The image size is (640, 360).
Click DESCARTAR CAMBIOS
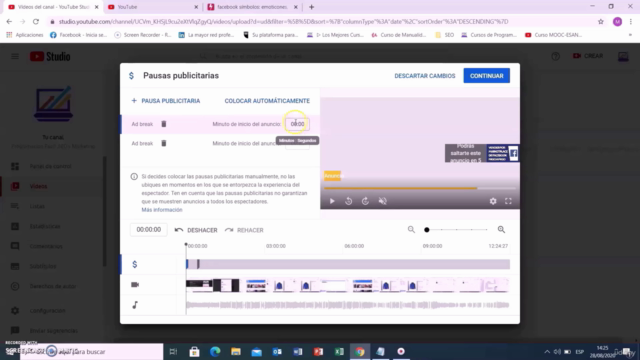click(424, 76)
